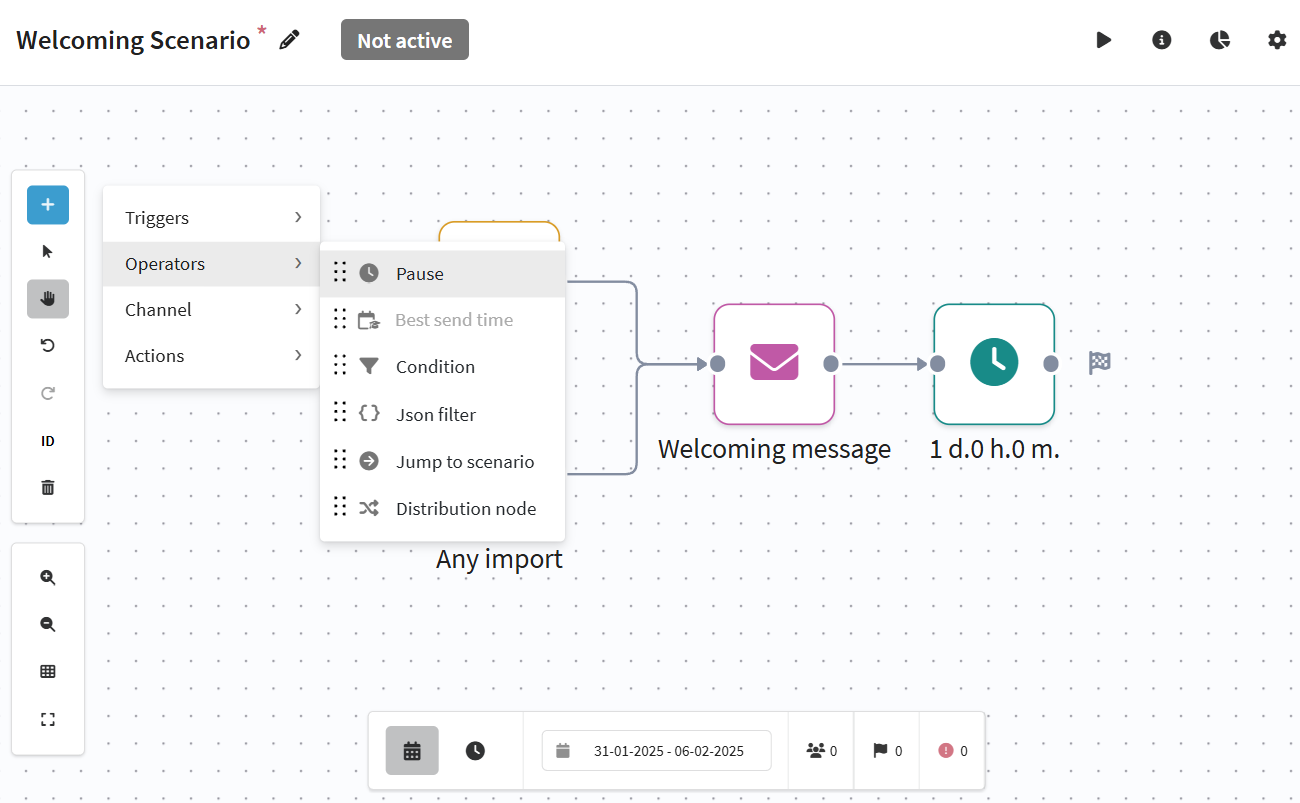1300x803 pixels.
Task: Open the 31-01-2025 - 06-02-2025 date range
Action: (657, 751)
